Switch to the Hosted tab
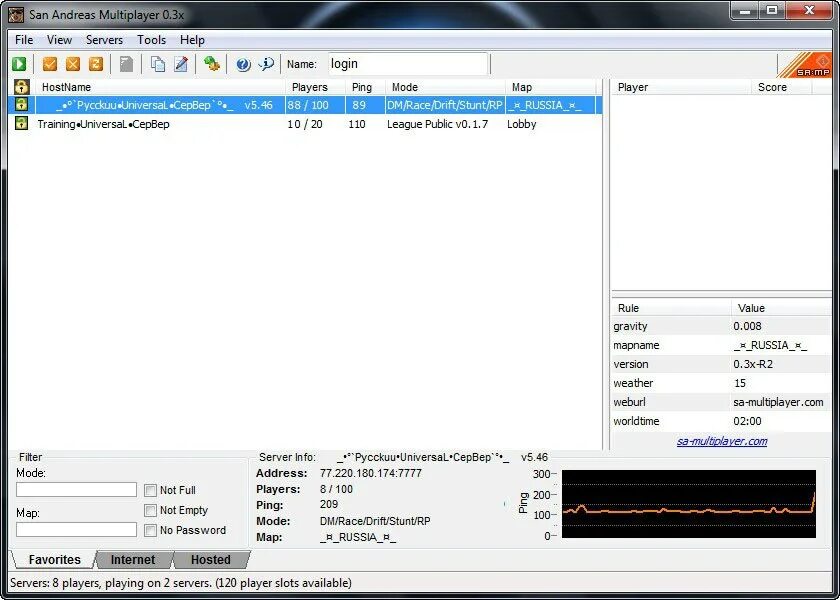The width and height of the screenshot is (840, 600). point(211,560)
